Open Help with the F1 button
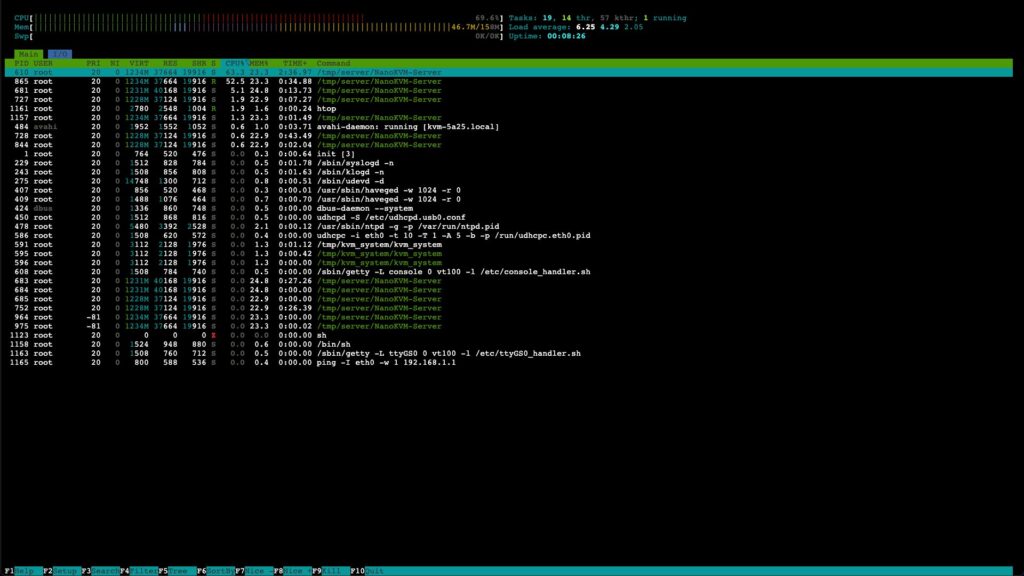Screen dimensions: 1024x576 pyautogui.click(x=24, y=571)
